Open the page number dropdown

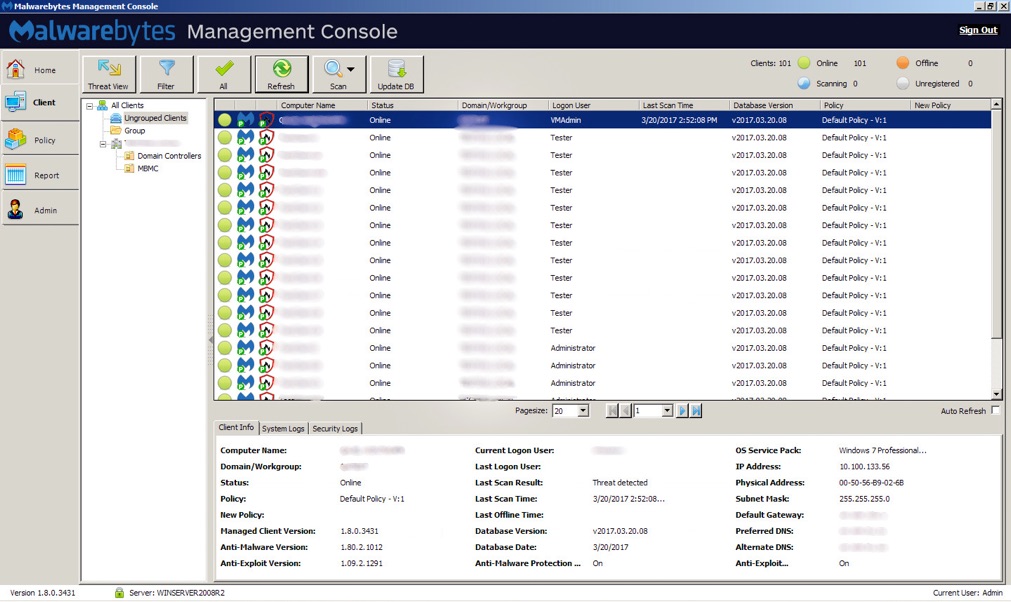(667, 411)
